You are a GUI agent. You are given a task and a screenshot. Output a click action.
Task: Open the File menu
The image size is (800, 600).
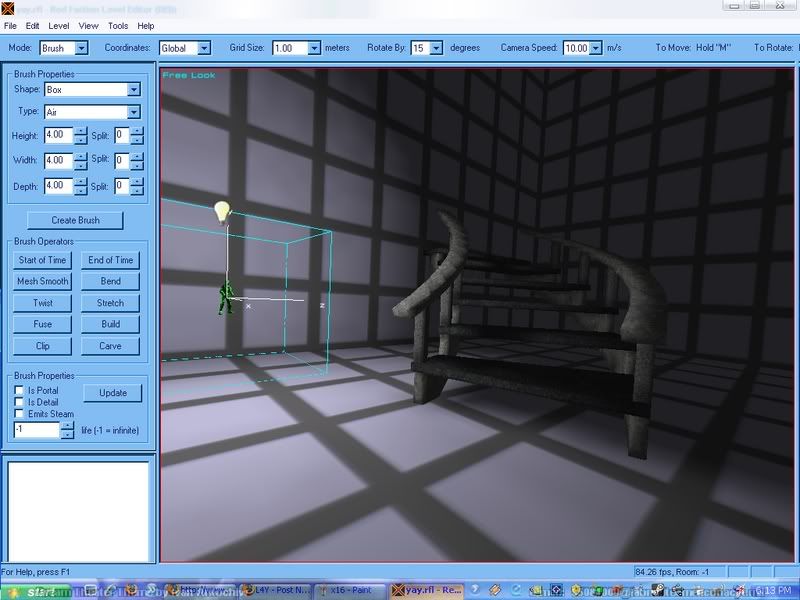[x=10, y=26]
